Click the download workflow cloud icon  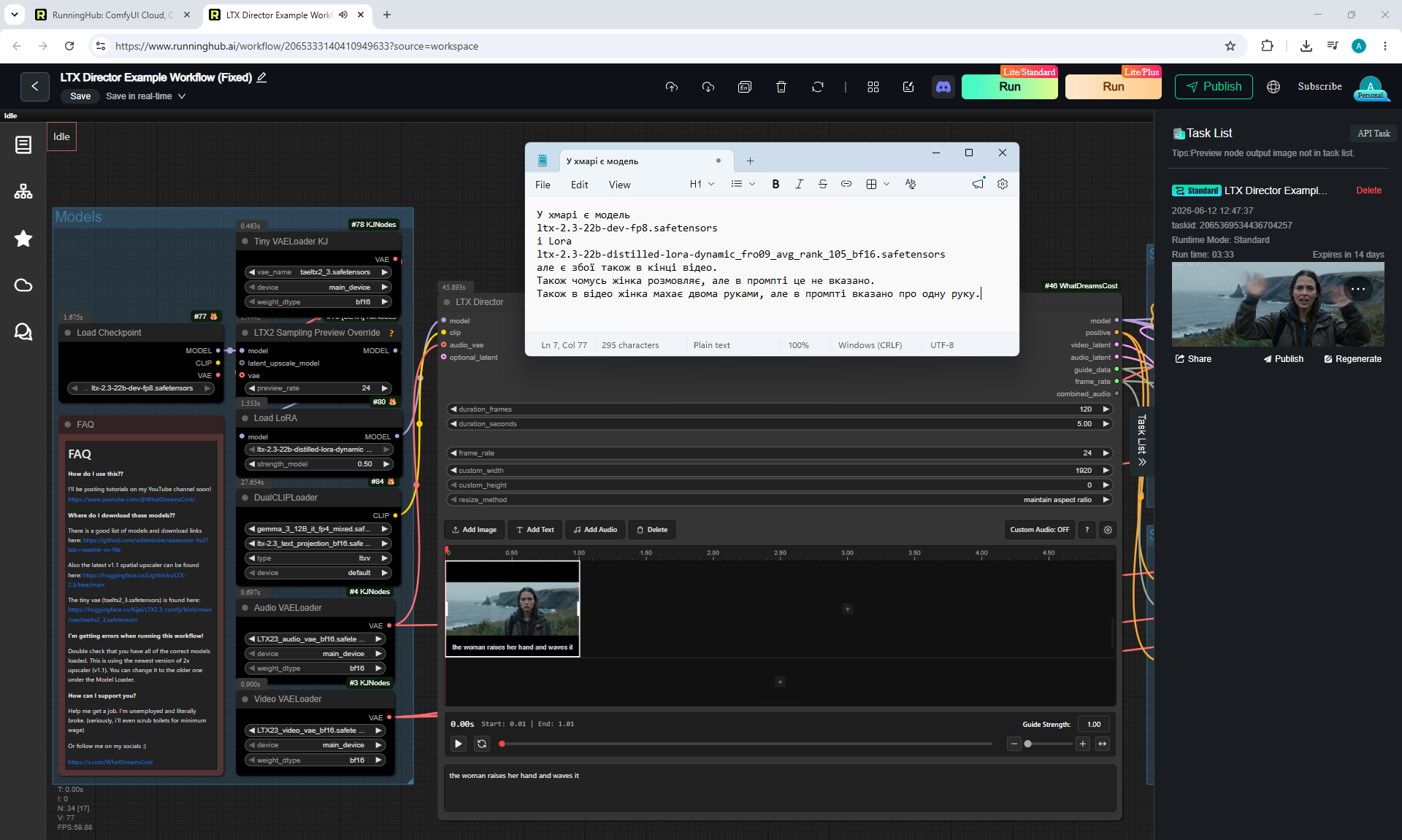708,87
